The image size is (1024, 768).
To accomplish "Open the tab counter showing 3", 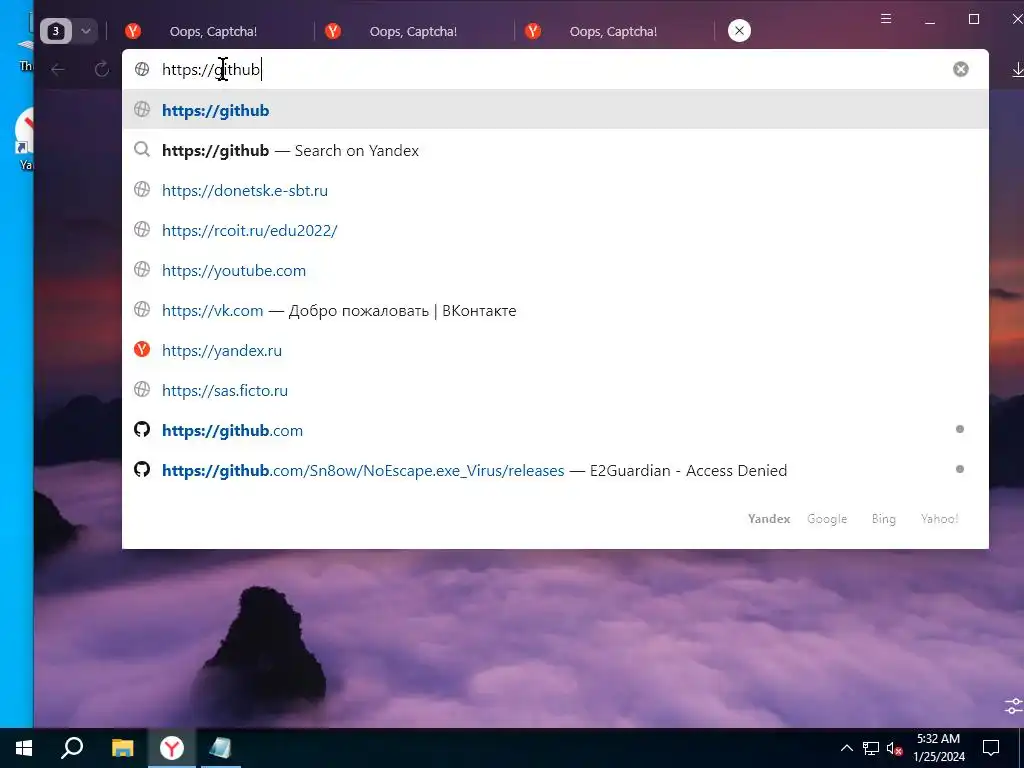I will click(x=56, y=31).
